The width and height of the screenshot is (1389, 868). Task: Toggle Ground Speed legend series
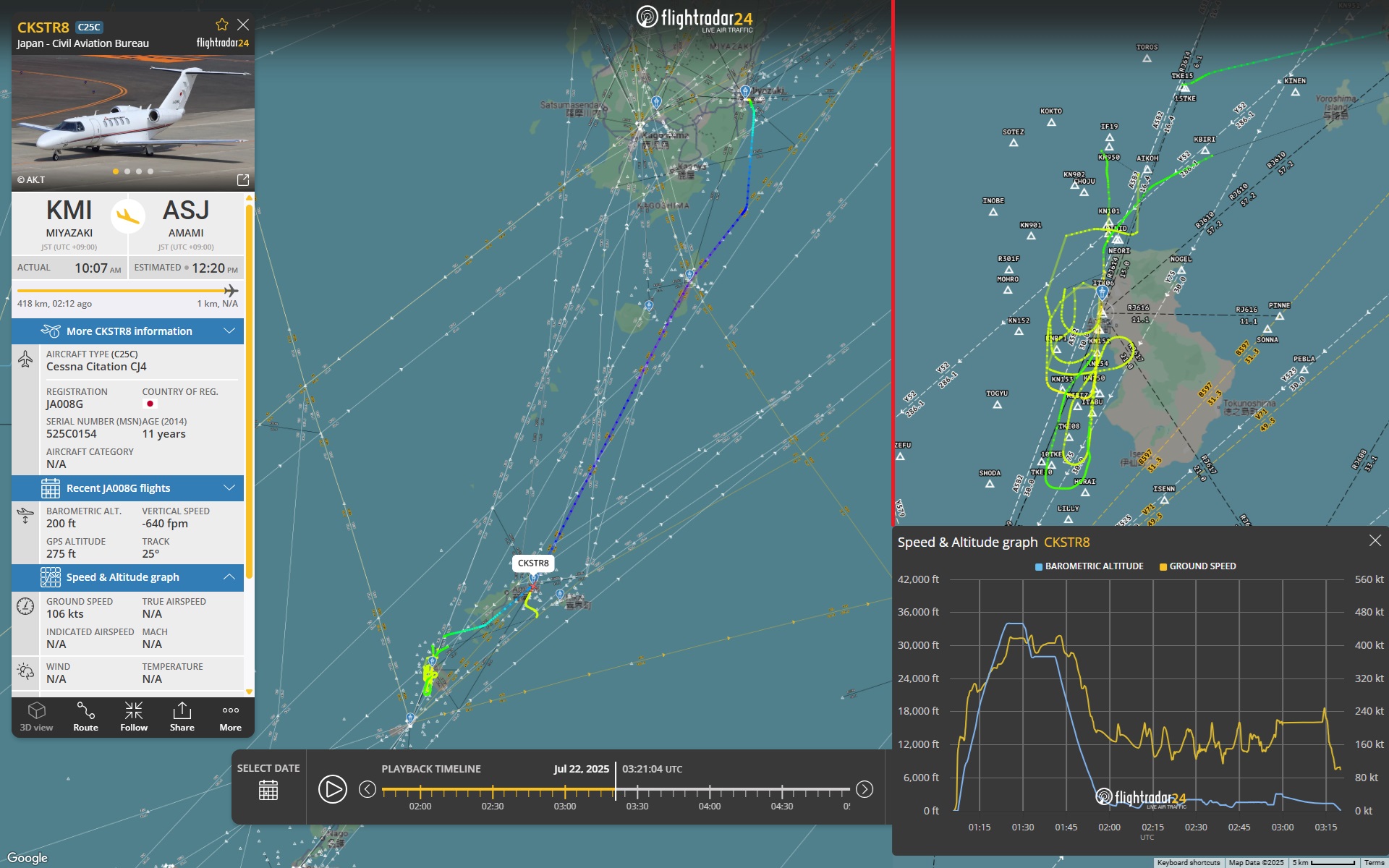[x=1198, y=566]
